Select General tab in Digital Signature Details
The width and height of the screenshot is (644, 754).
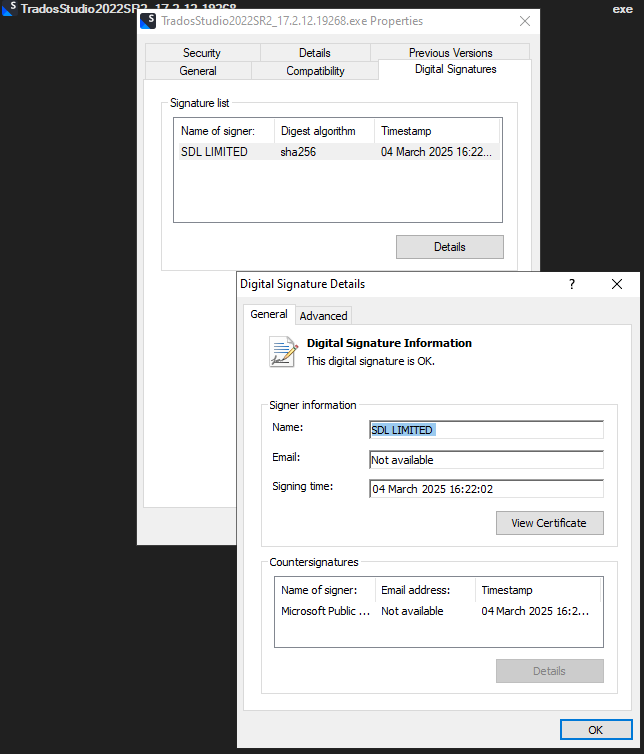(x=269, y=314)
